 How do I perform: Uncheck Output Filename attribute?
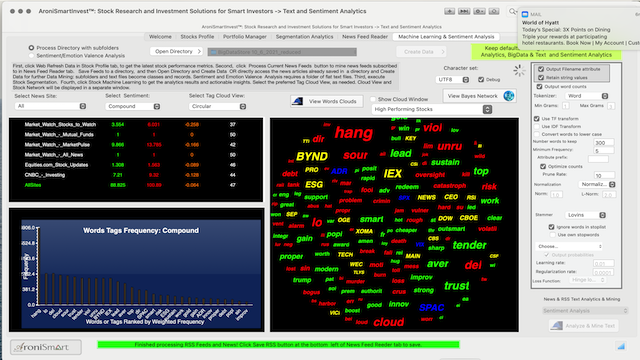(541, 69)
